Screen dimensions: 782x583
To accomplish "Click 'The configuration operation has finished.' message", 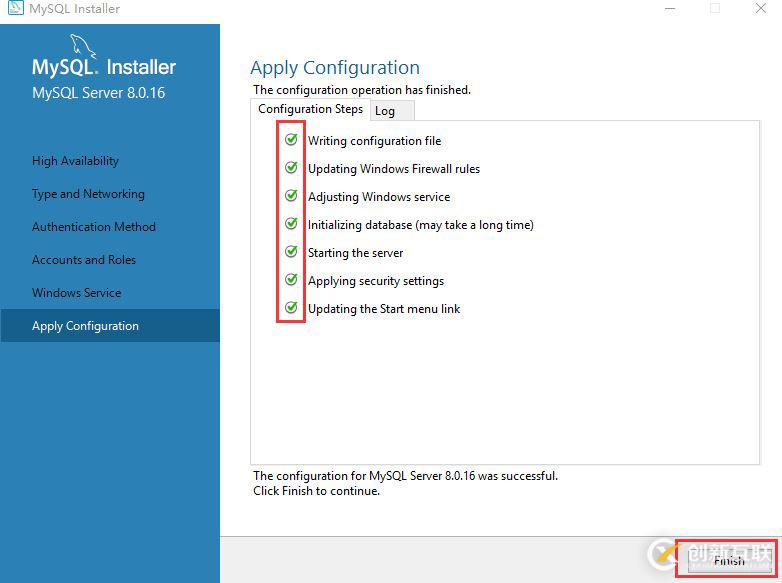I will pyautogui.click(x=362, y=90).
